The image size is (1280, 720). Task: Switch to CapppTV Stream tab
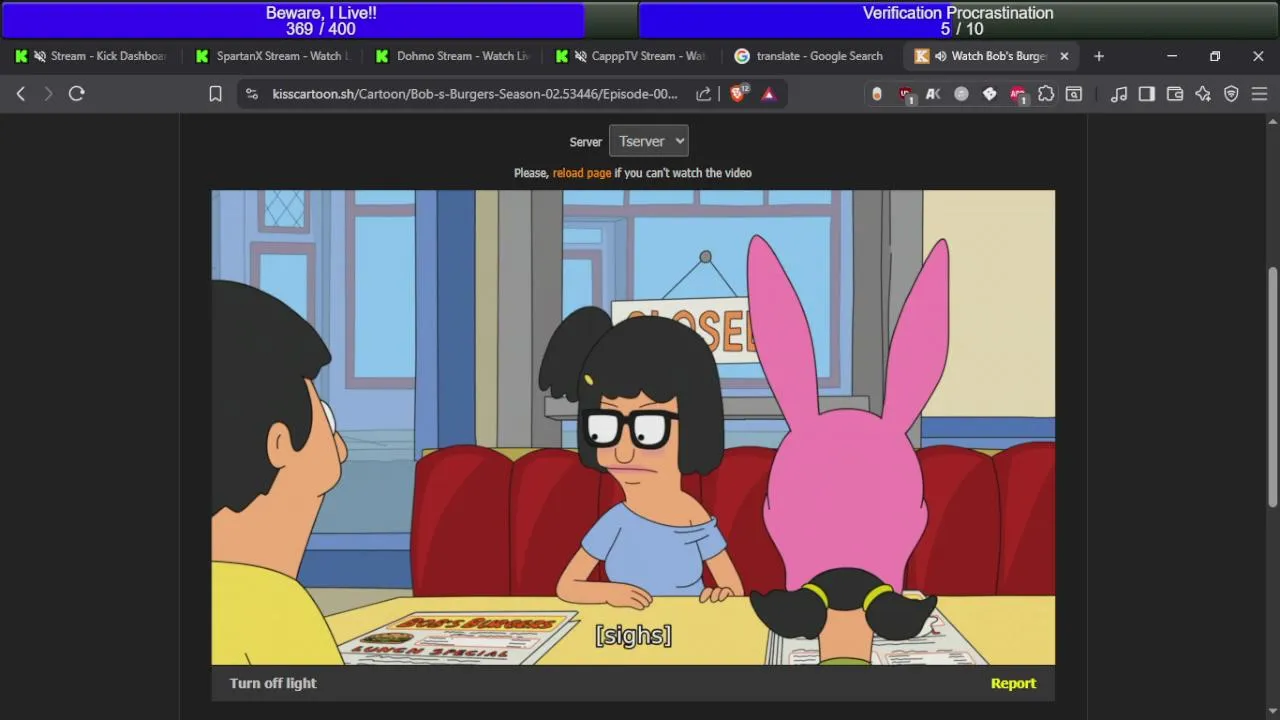632,56
